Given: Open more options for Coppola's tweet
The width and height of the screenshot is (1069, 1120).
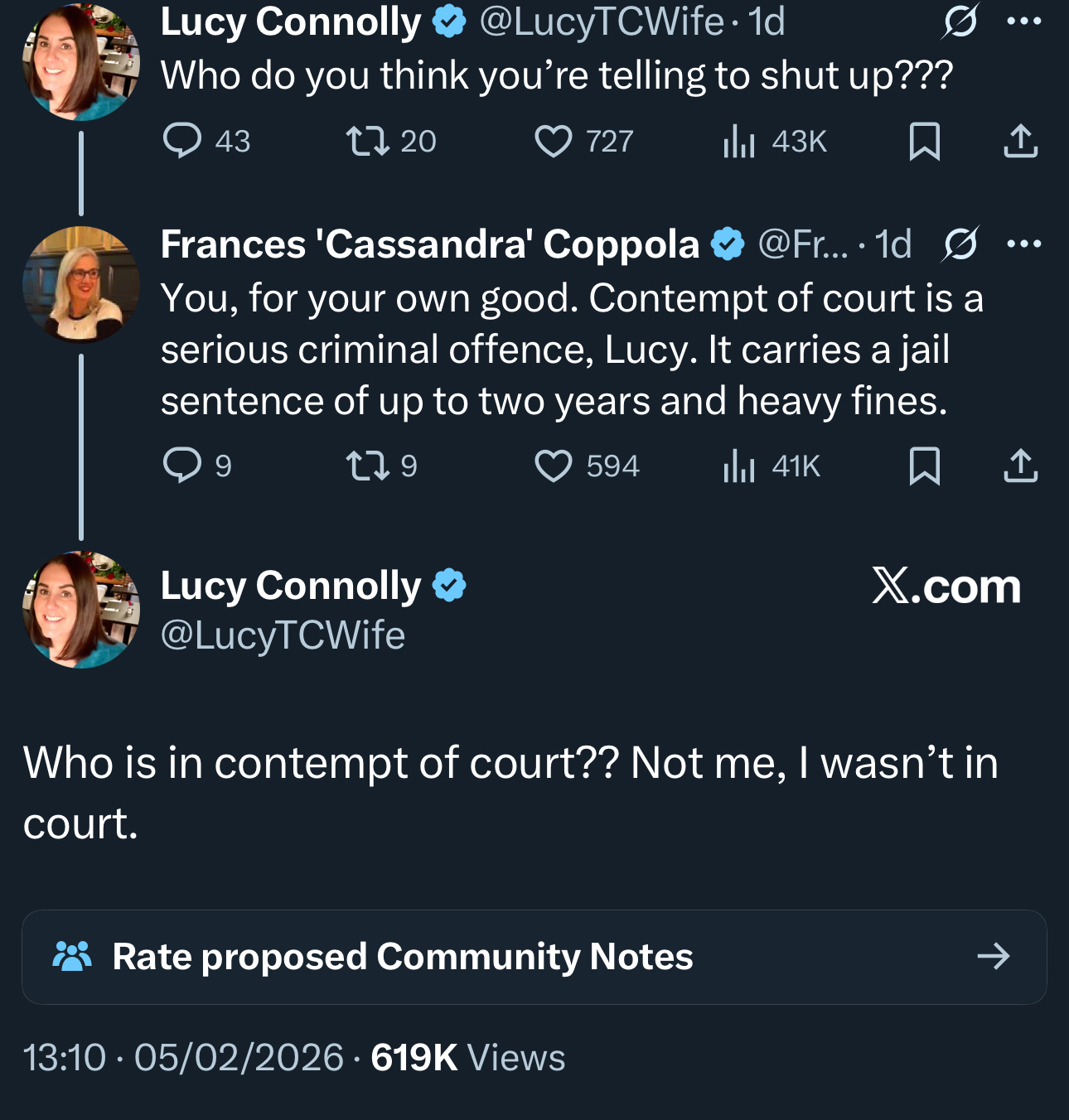Looking at the screenshot, I should click(x=1023, y=244).
